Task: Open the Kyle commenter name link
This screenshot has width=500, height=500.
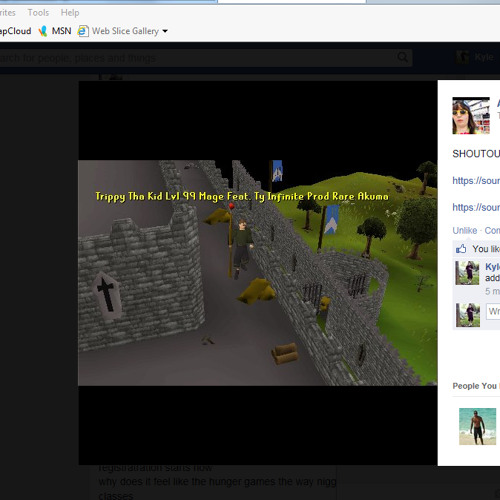Action: point(492,267)
